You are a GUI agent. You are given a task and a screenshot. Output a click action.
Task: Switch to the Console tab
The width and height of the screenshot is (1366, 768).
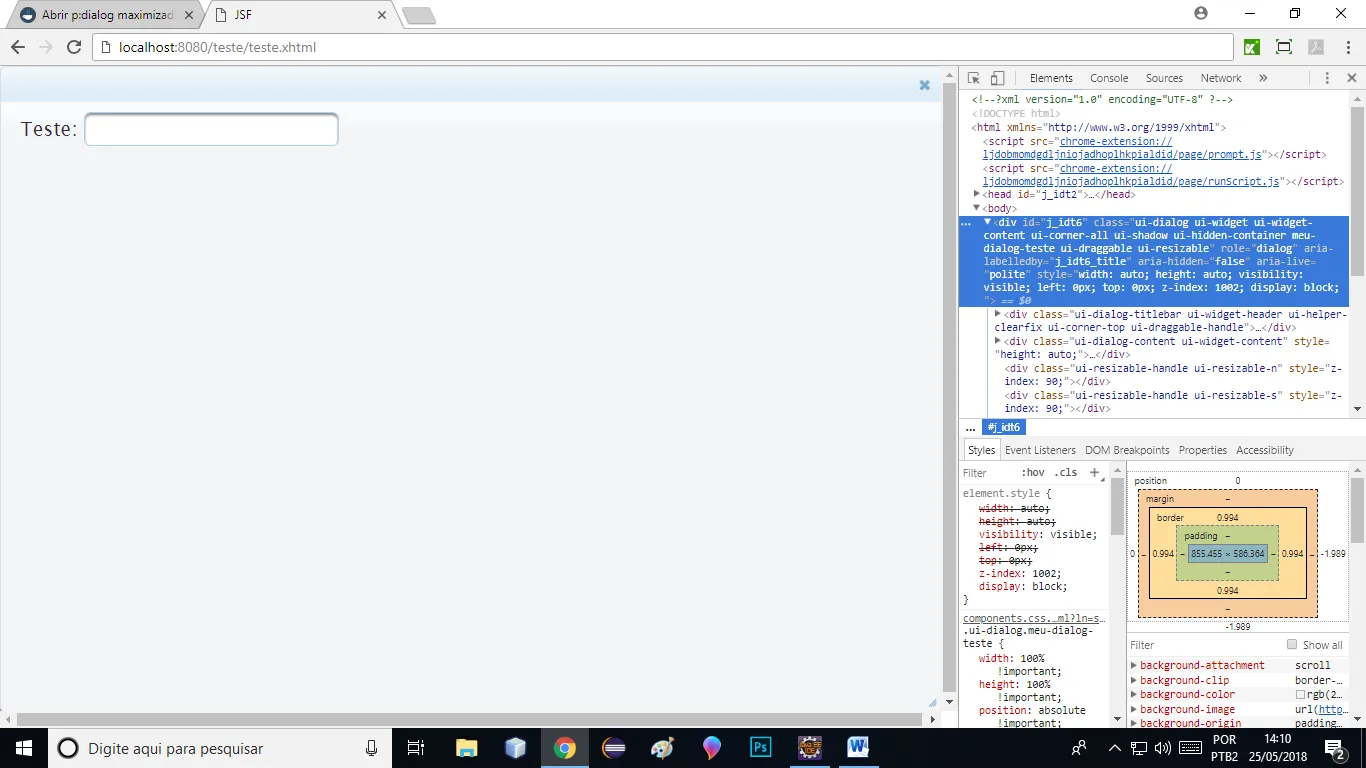point(1109,78)
